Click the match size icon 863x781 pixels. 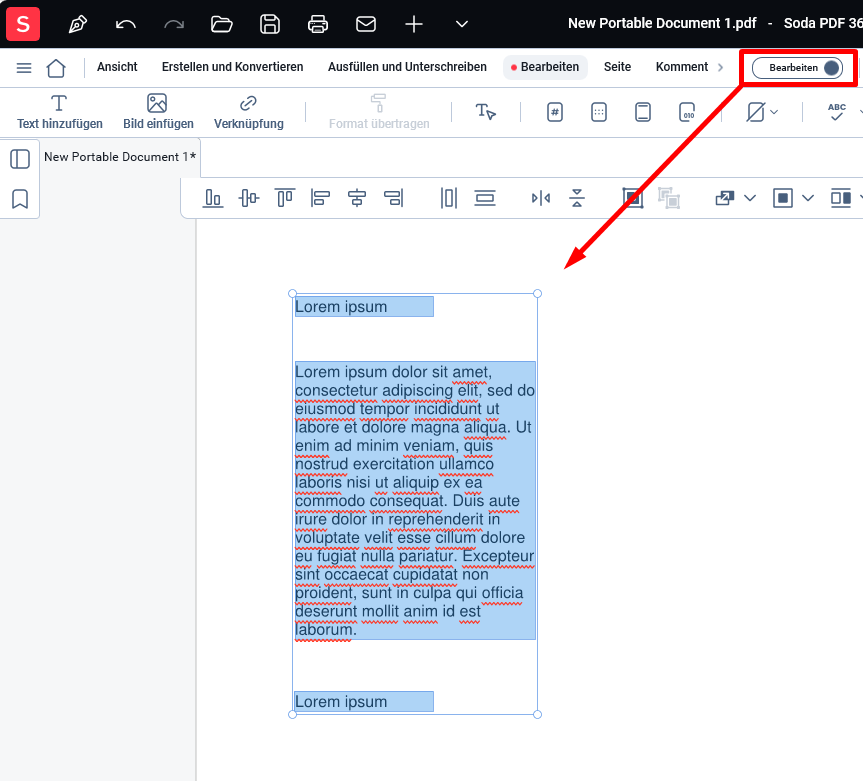(841, 198)
